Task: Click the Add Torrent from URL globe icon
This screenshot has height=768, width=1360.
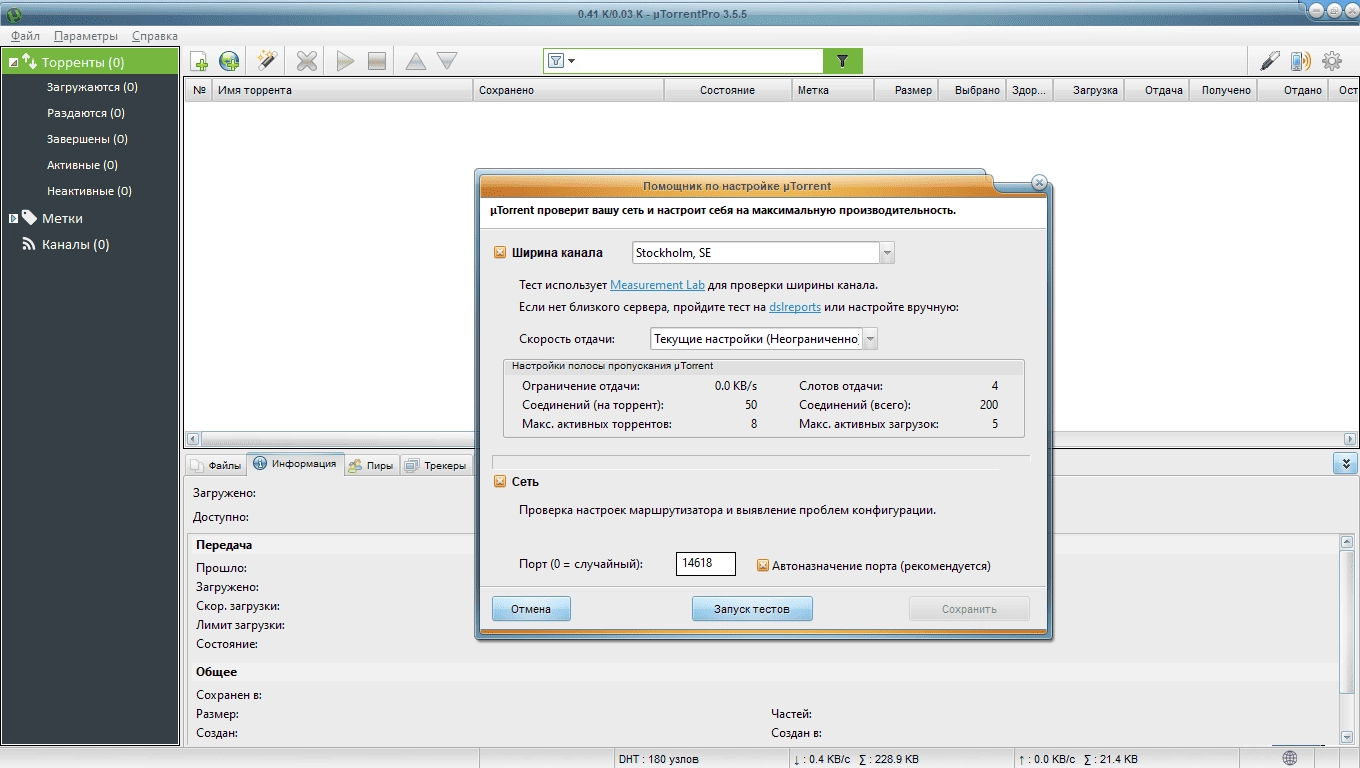Action: click(x=230, y=62)
